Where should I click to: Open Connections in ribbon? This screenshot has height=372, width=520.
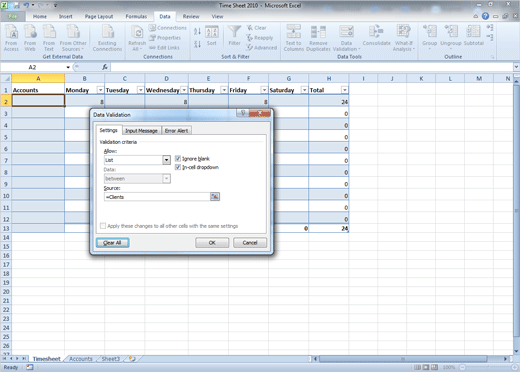pyautogui.click(x=168, y=28)
